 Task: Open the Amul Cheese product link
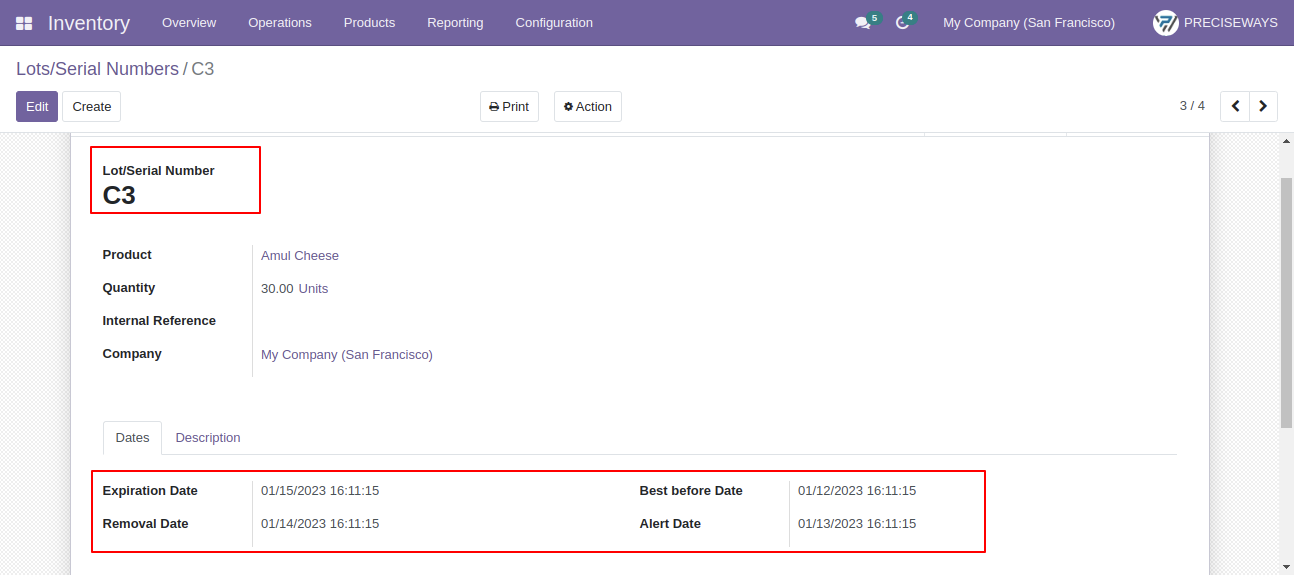click(300, 256)
